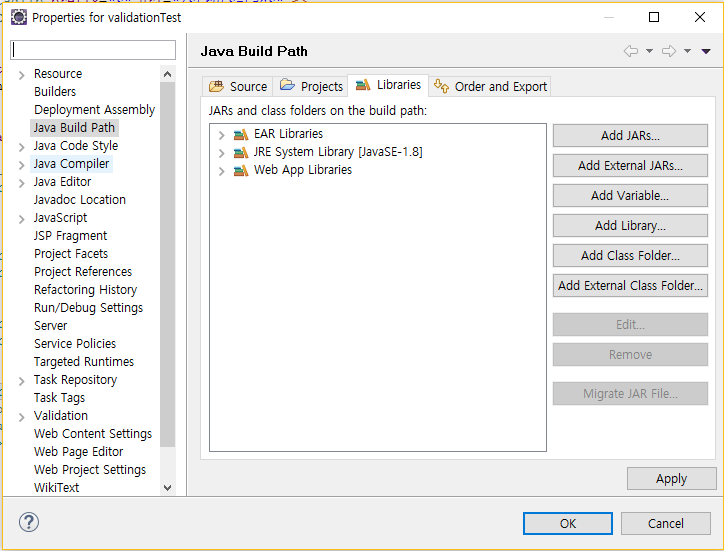Click the Eclipse icon in title bar
724x551 pixels.
(x=19, y=18)
